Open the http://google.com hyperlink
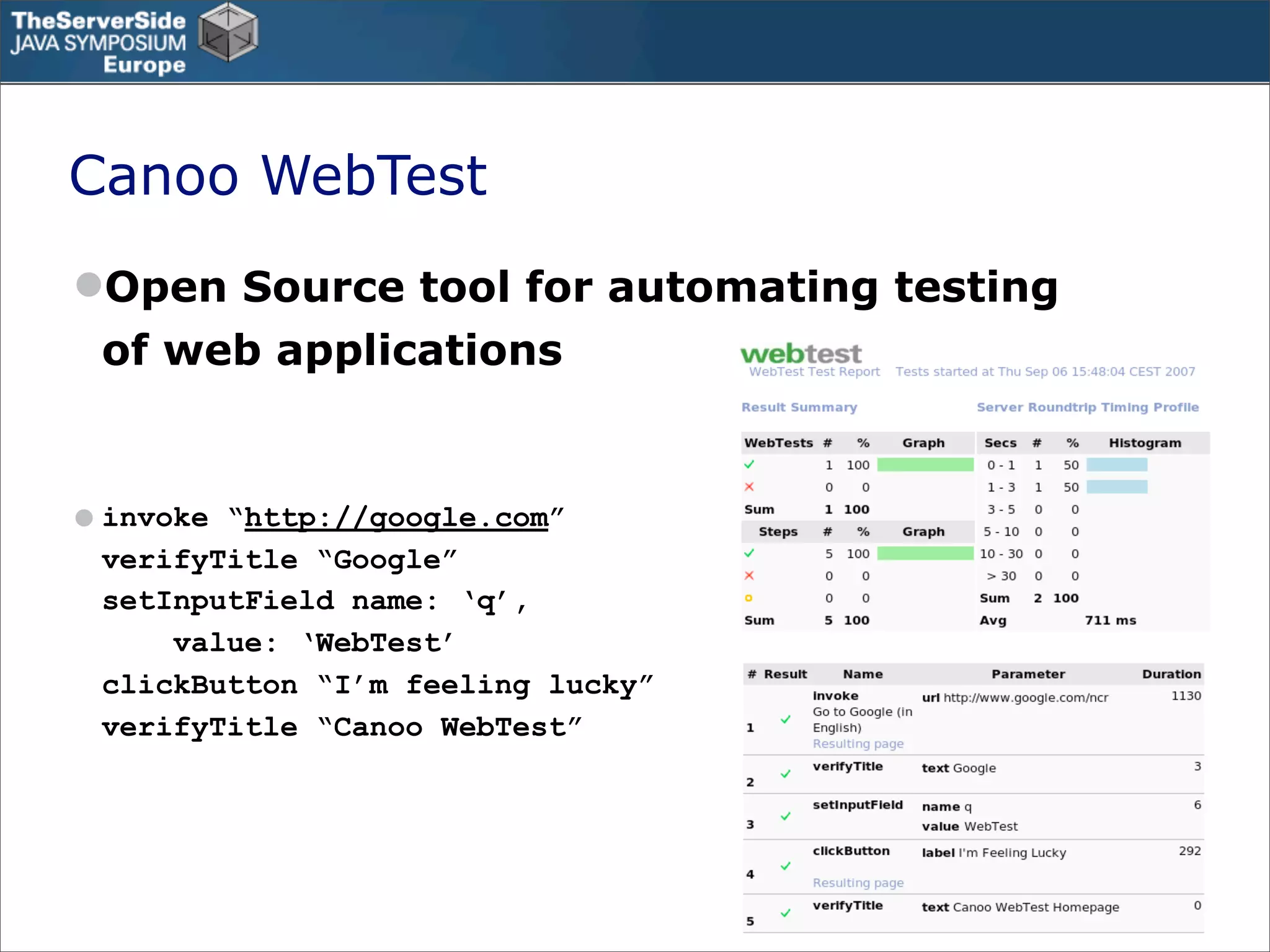The height and width of the screenshot is (952, 1270). click(396, 518)
